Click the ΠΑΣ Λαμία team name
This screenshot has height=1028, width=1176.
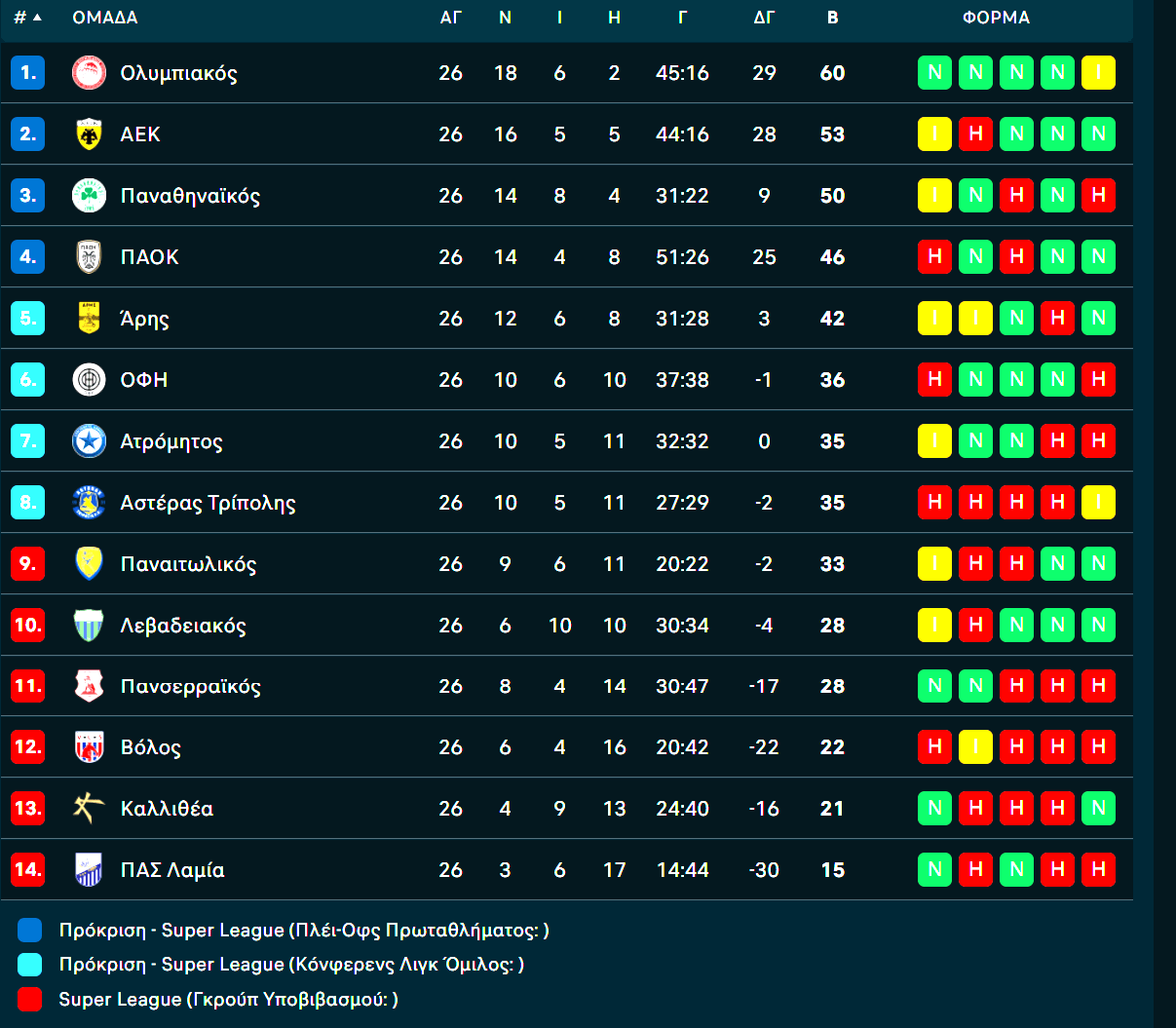click(172, 870)
